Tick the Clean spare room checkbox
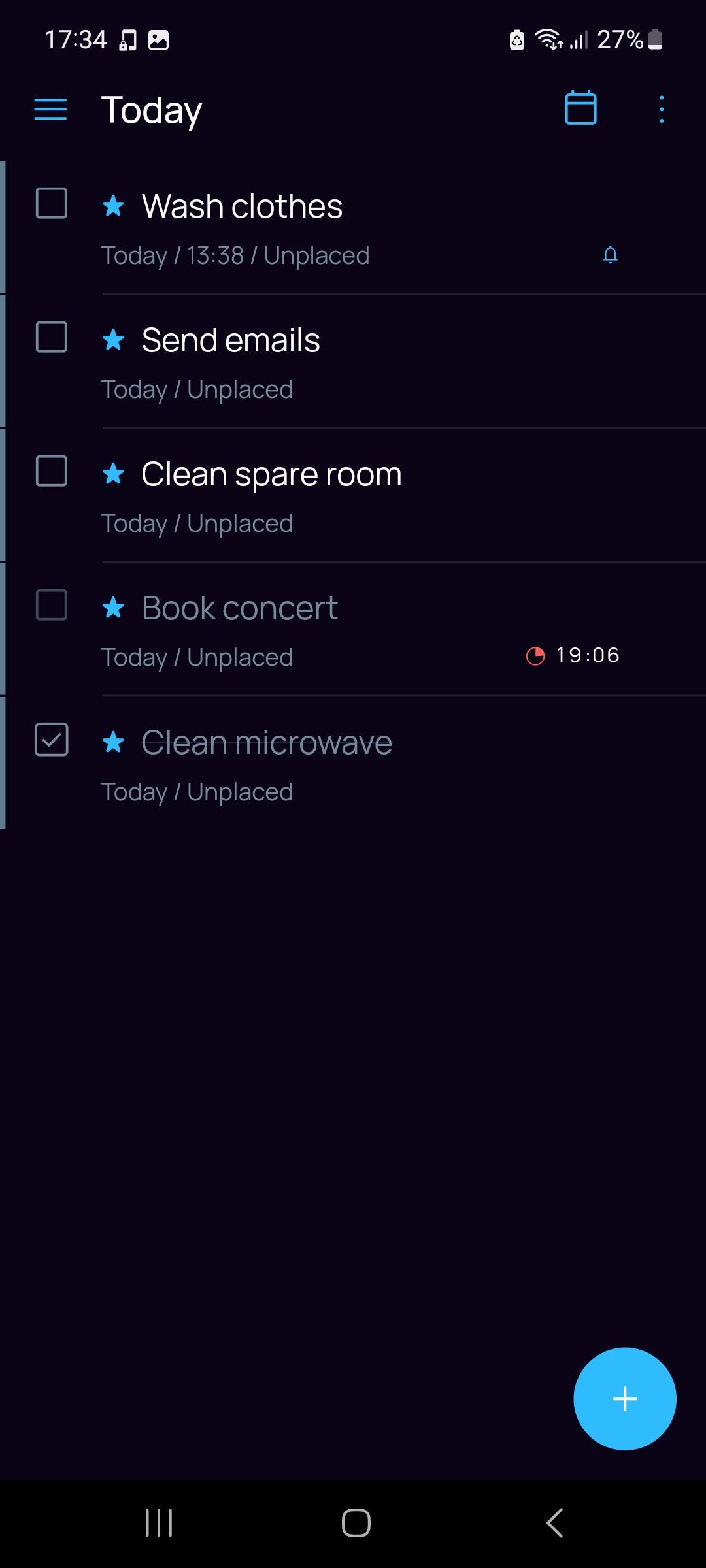Viewport: 706px width, 1568px height. pos(51,471)
